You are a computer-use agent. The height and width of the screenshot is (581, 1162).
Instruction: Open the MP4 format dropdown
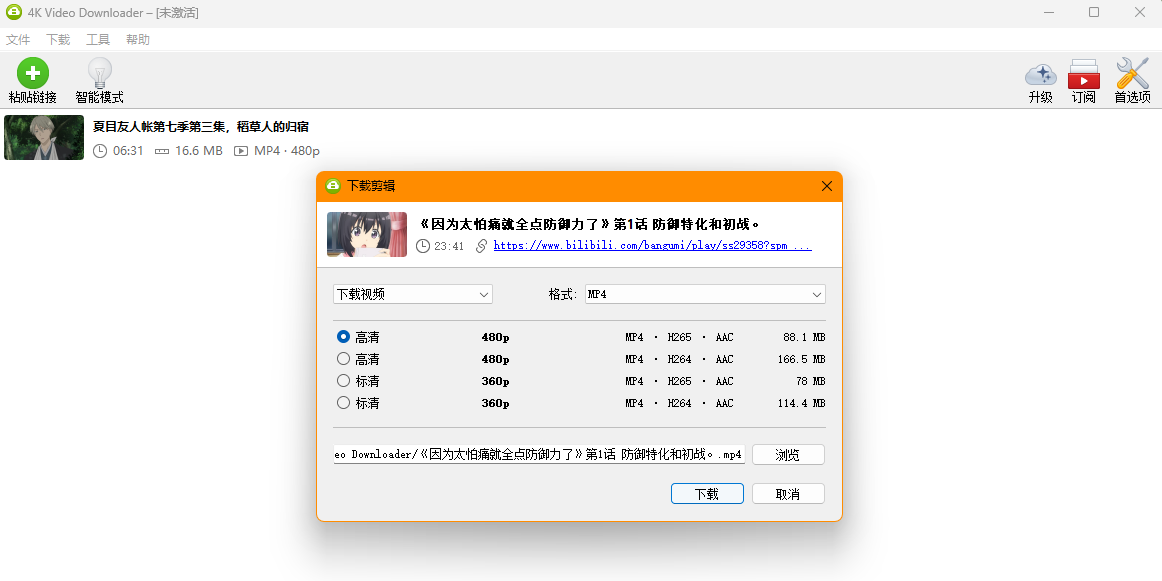coord(704,294)
